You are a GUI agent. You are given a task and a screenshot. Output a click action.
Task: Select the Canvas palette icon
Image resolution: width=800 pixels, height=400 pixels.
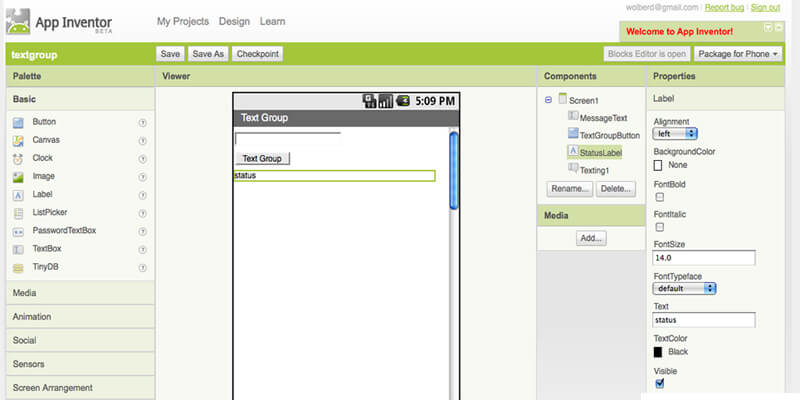point(18,141)
